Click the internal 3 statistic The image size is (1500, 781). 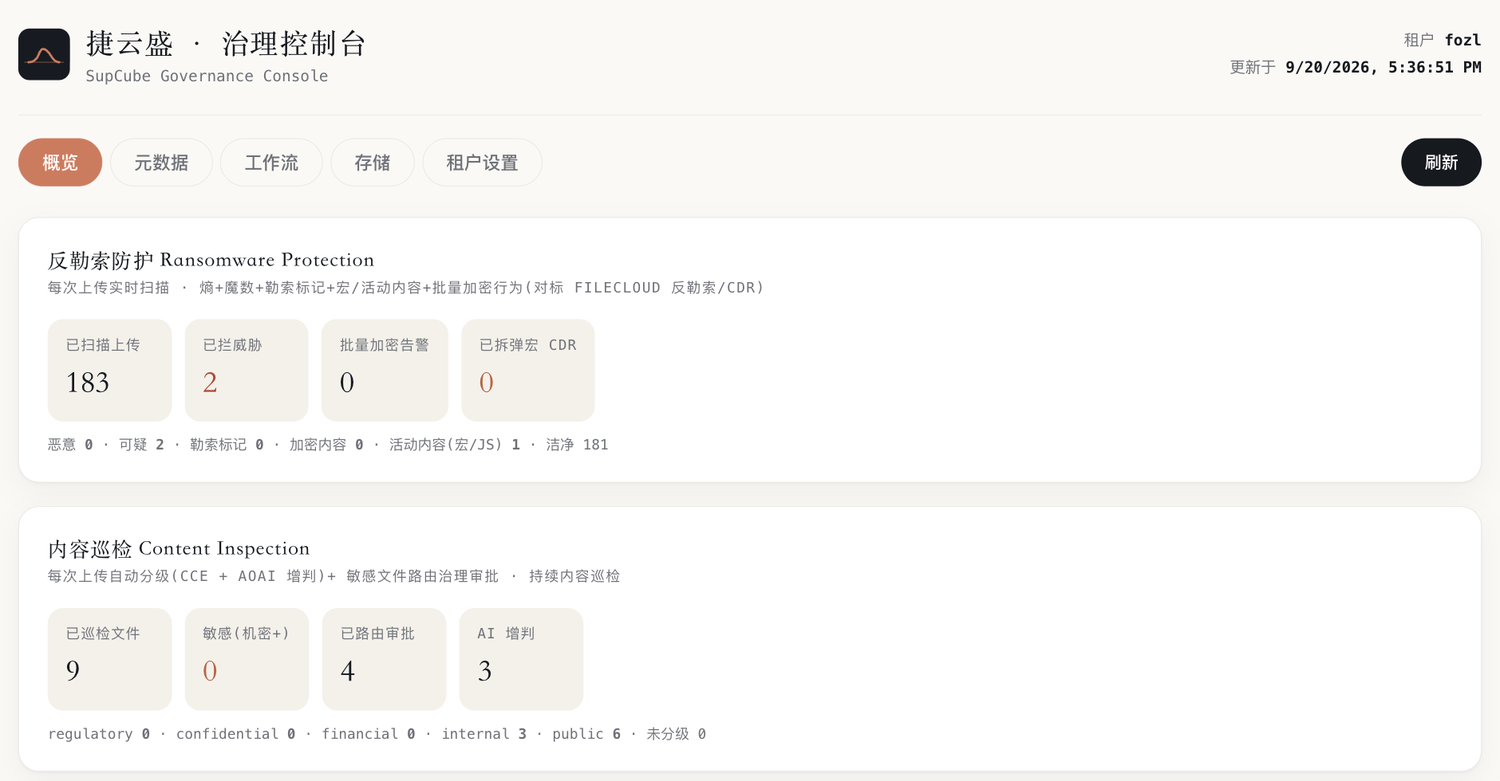tap(484, 734)
